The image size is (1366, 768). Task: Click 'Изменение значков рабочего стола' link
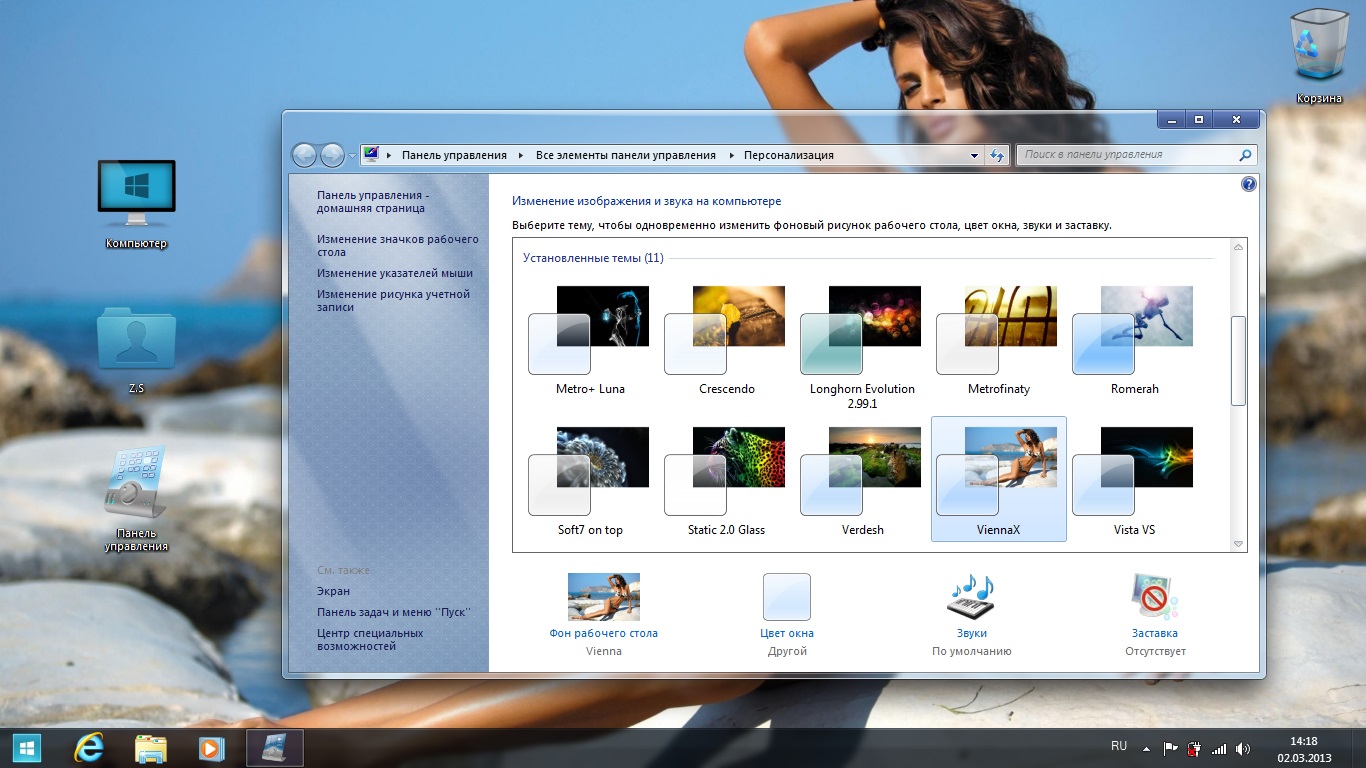point(398,246)
